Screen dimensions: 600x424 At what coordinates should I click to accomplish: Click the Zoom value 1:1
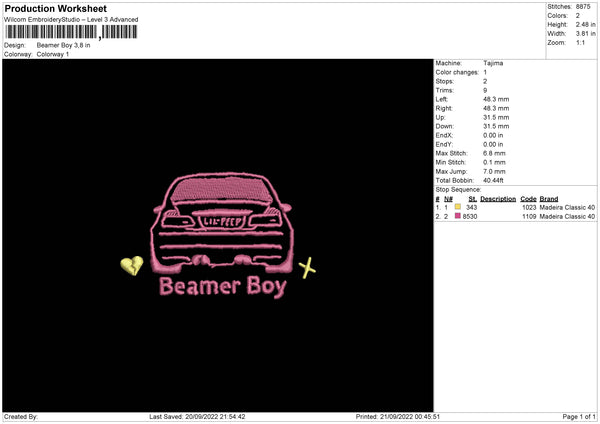583,43
